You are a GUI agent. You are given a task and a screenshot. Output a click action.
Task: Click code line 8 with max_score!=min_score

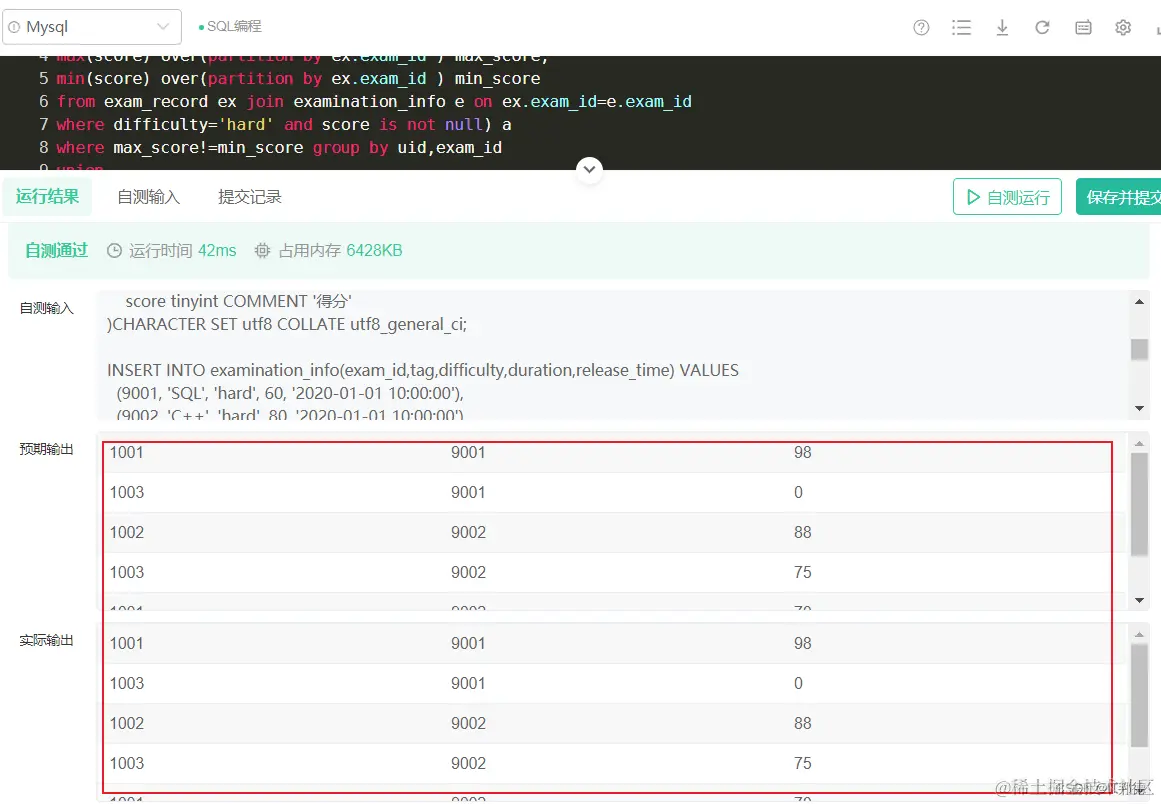(x=279, y=147)
